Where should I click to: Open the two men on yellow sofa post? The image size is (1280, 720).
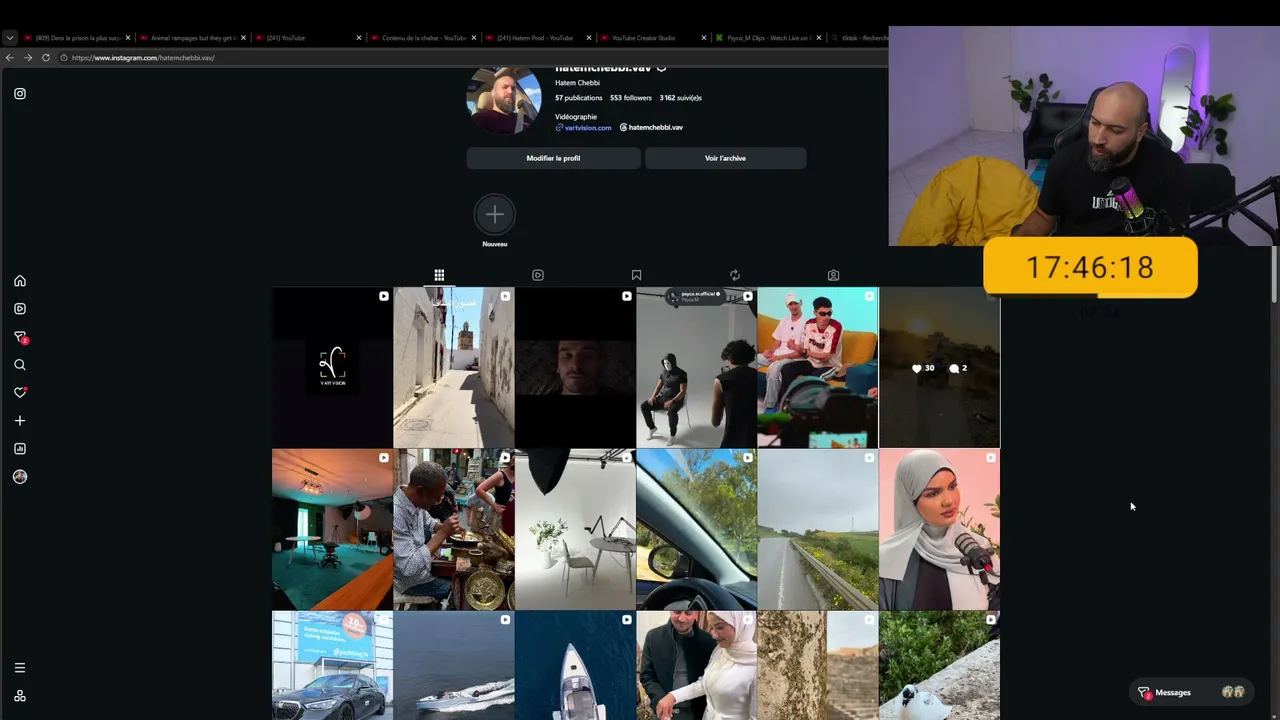click(818, 368)
